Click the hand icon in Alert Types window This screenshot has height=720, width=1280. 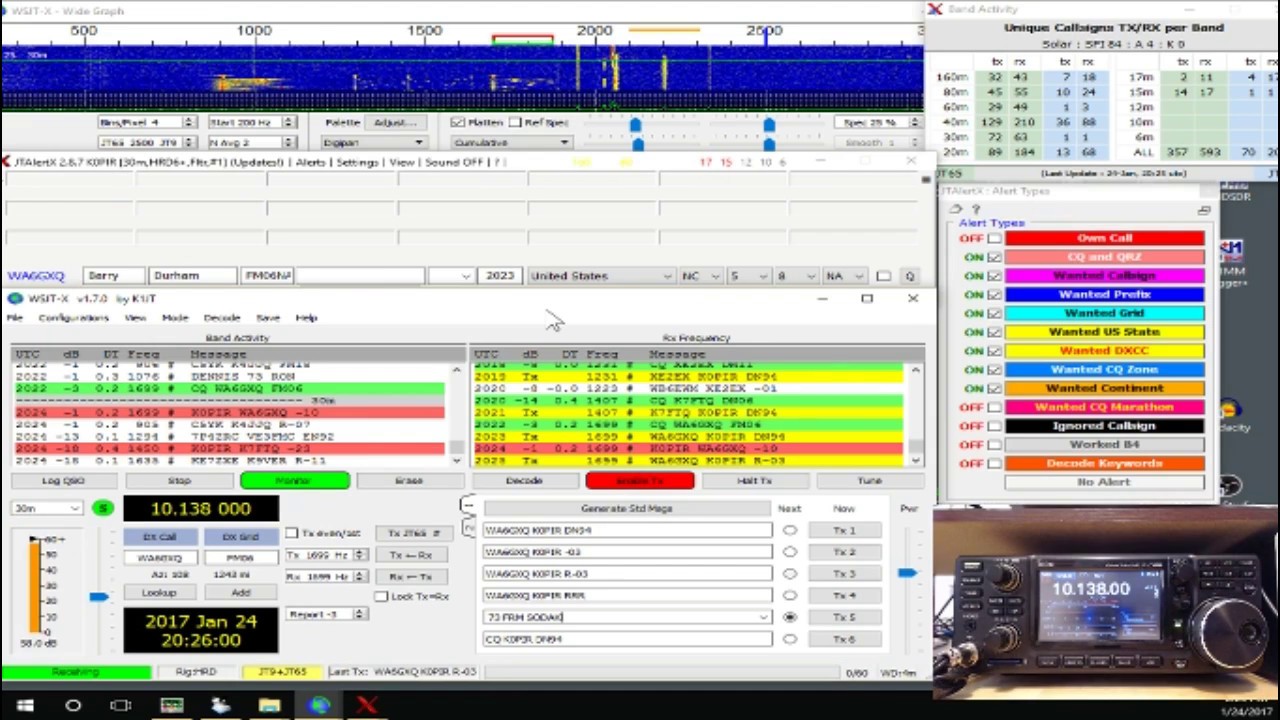[957, 209]
